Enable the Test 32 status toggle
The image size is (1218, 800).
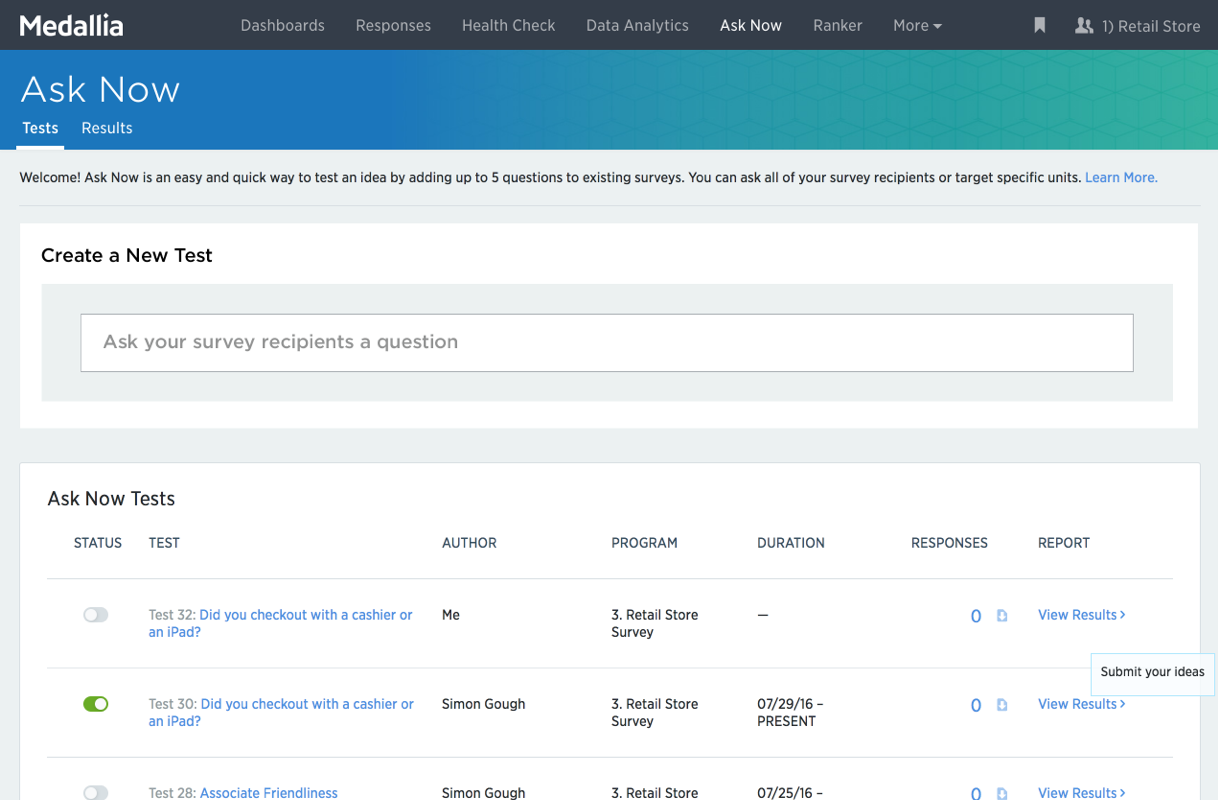coord(96,615)
